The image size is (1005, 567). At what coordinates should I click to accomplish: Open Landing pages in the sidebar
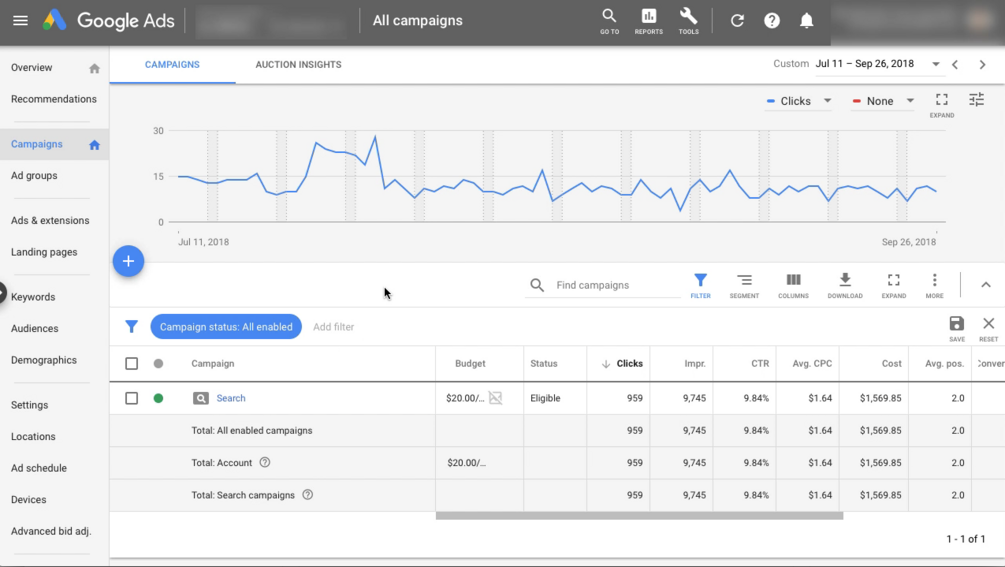click(x=44, y=252)
